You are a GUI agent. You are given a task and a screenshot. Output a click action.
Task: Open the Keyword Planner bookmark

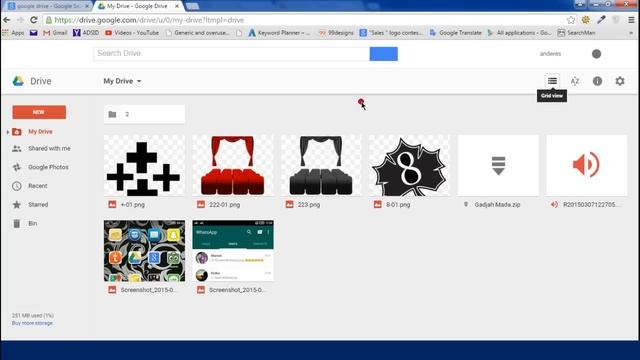click(279, 33)
